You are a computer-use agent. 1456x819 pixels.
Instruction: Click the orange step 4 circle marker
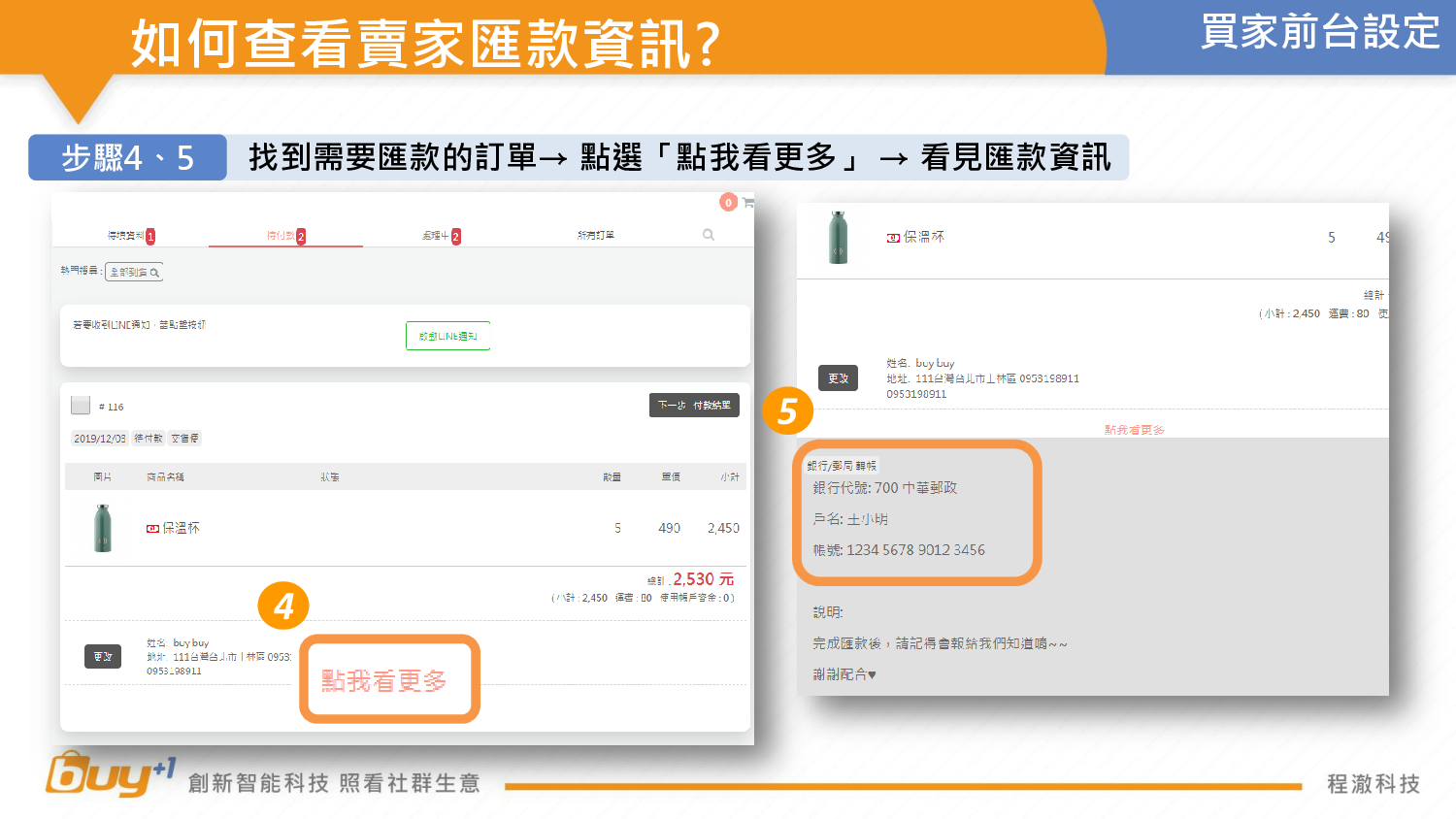[283, 606]
